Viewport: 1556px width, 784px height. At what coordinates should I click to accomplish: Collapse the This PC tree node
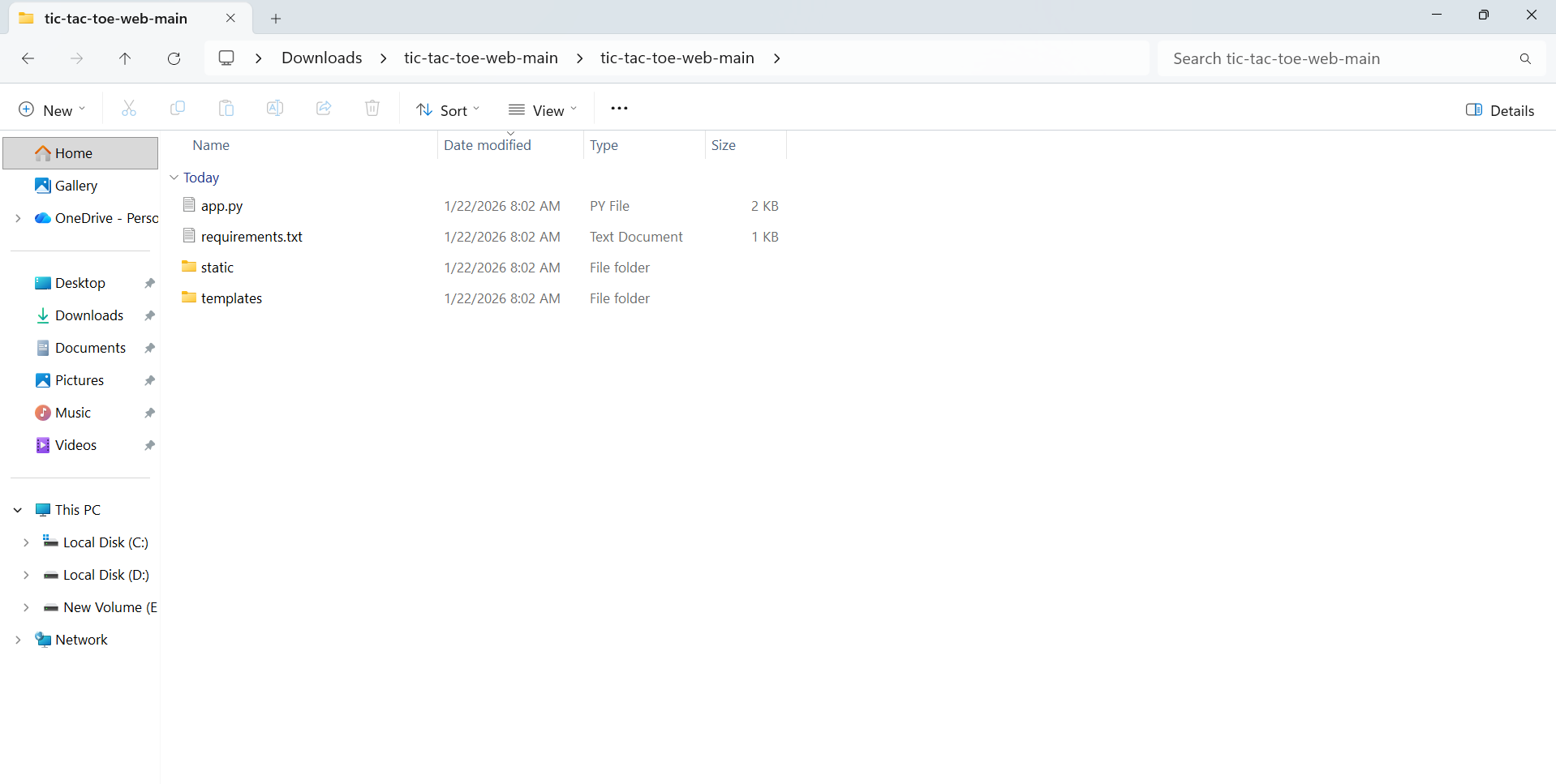point(18,510)
